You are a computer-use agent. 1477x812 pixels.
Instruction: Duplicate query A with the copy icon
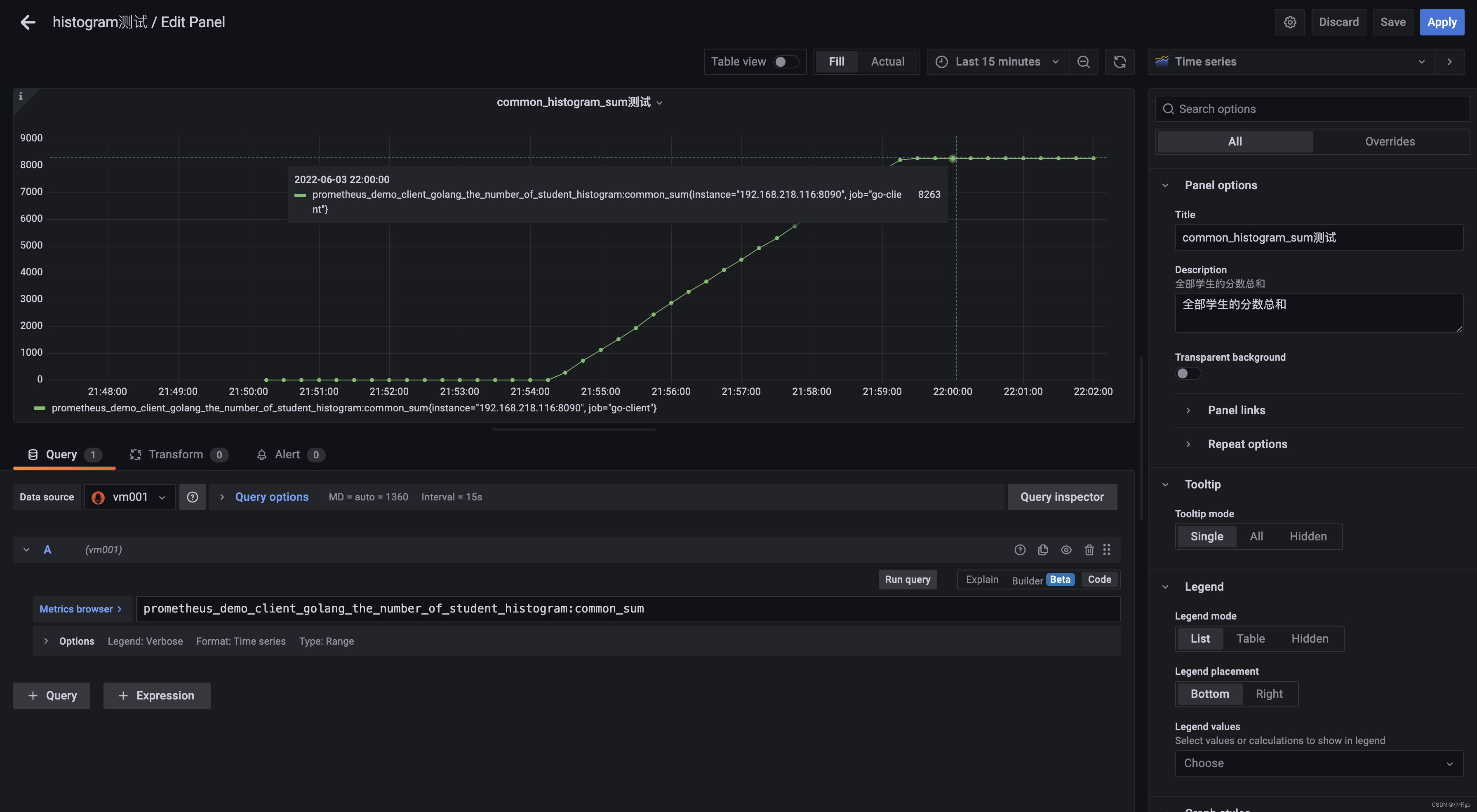click(x=1043, y=549)
